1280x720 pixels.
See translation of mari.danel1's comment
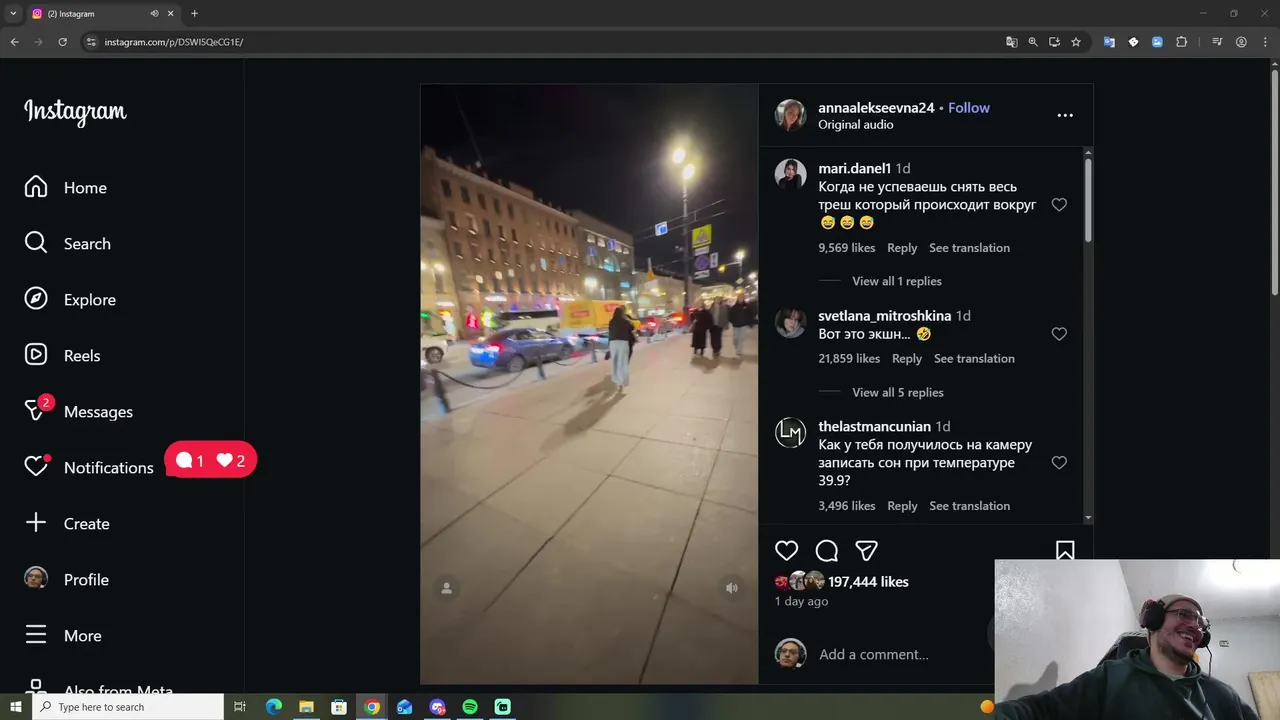tap(969, 248)
